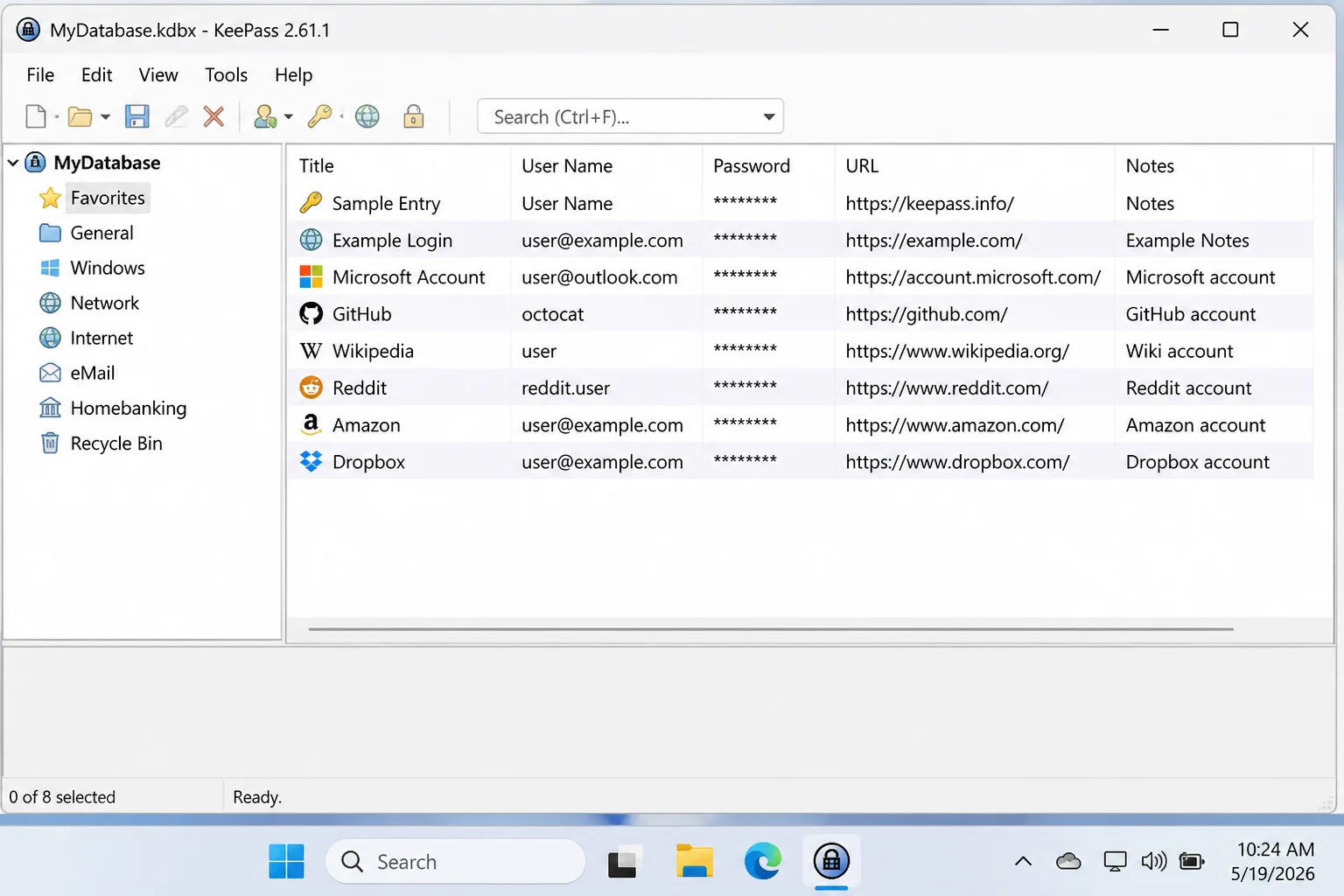Click the Dropbox entry icon
1344x896 pixels.
tap(311, 461)
